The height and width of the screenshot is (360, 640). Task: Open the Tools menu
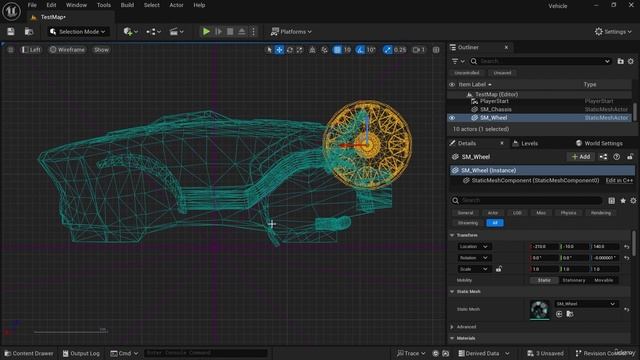104,5
